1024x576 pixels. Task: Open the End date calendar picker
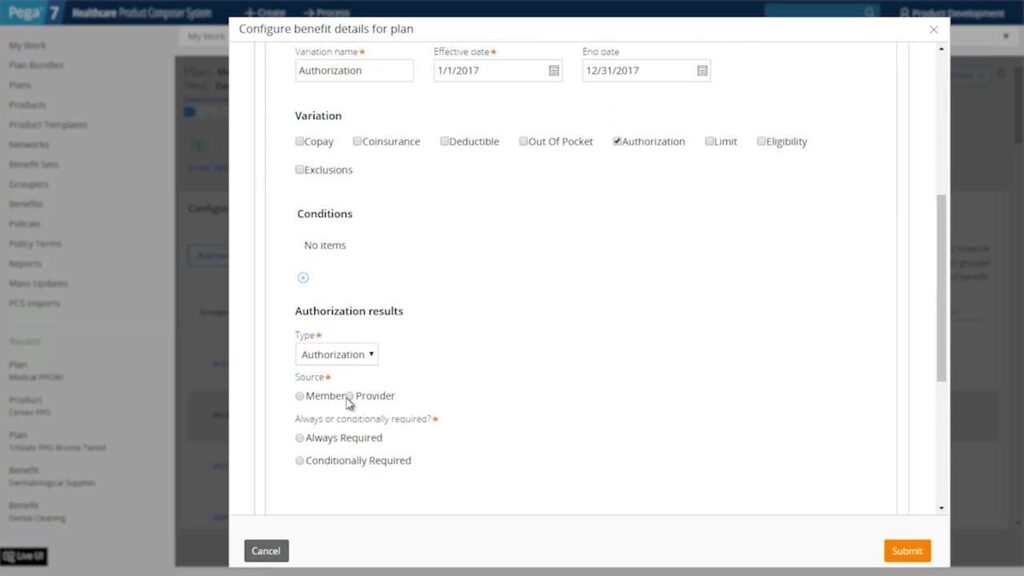[700, 70]
